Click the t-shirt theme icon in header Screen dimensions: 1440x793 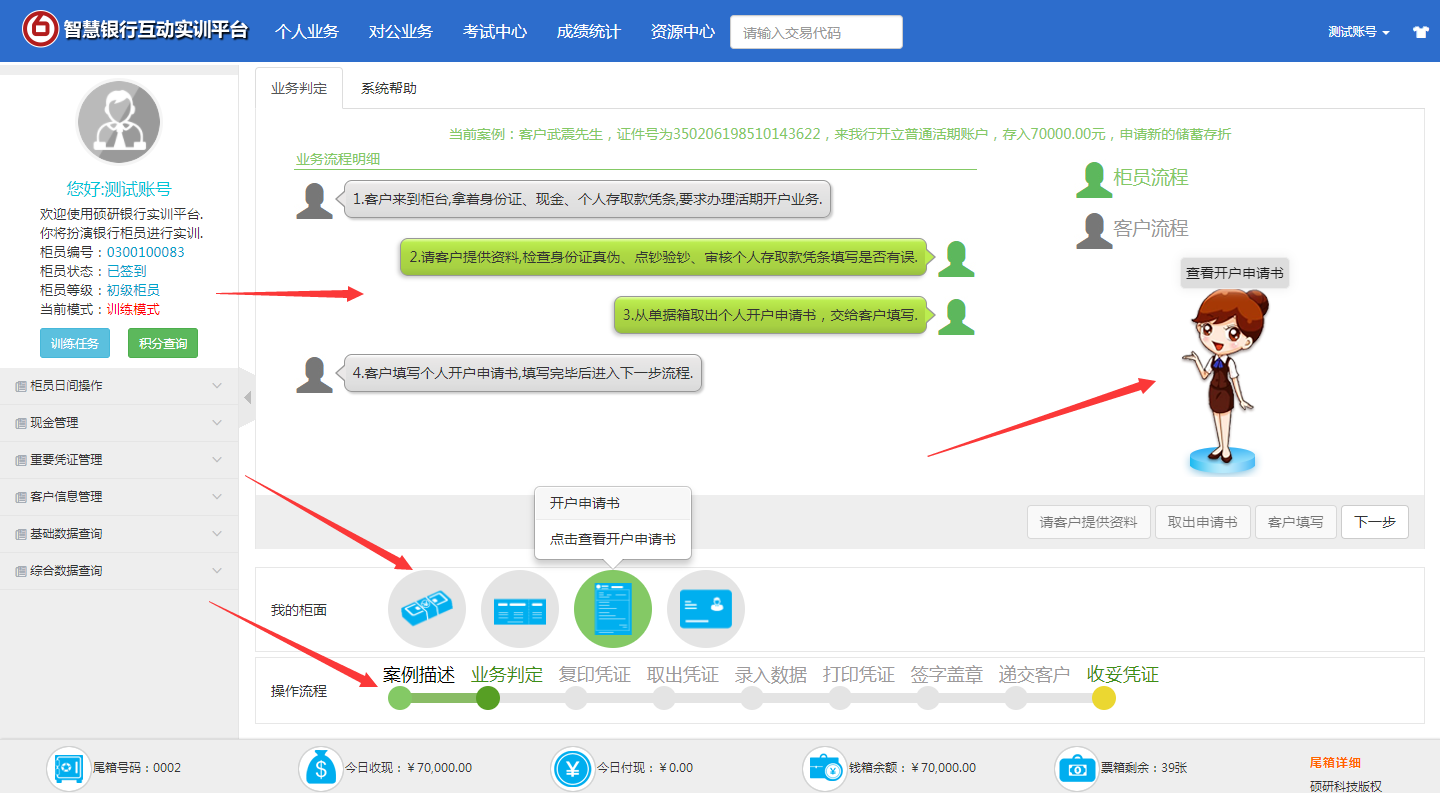pyautogui.click(x=1420, y=32)
